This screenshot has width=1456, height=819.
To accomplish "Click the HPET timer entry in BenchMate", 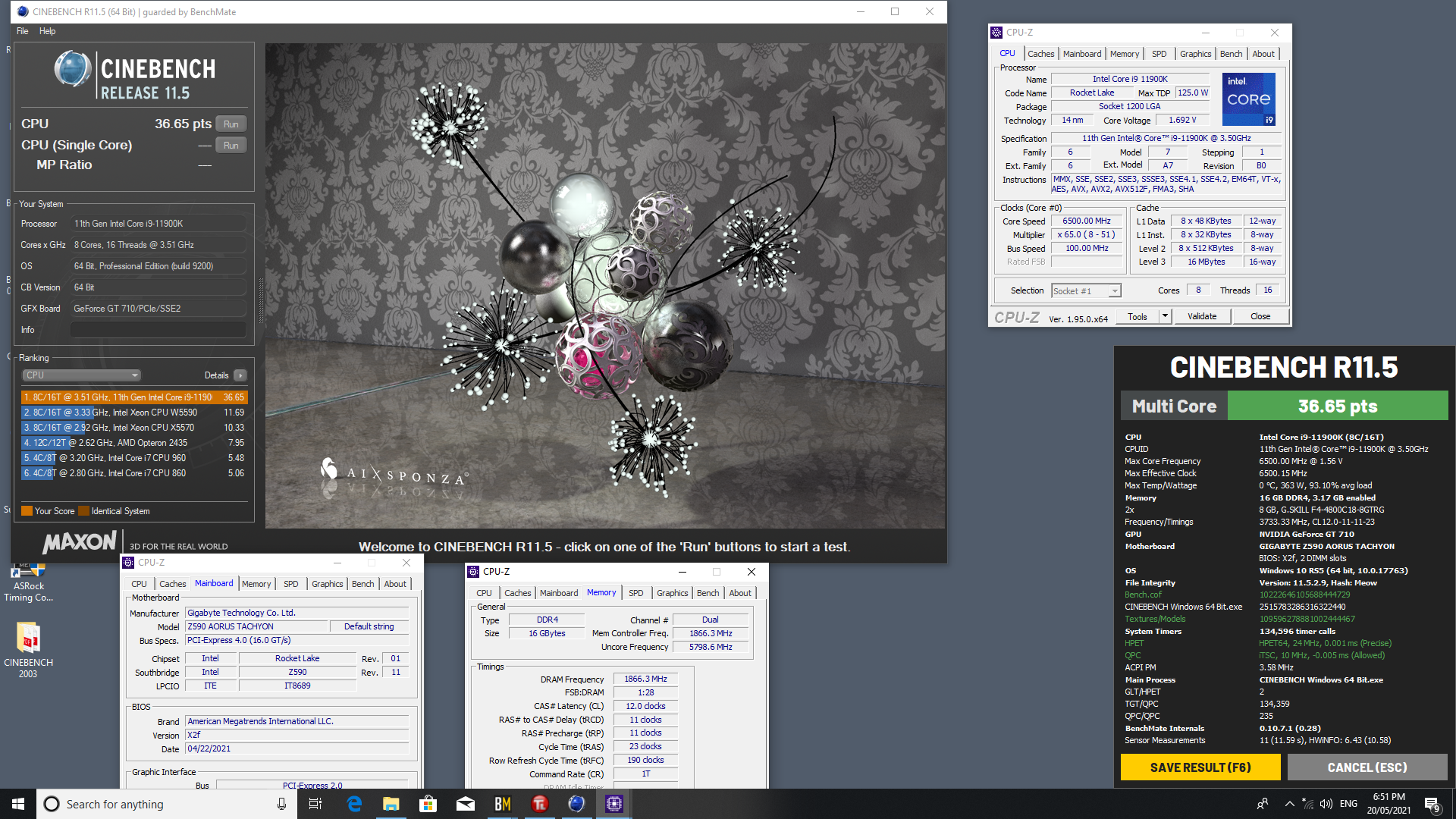I will (x=1134, y=643).
